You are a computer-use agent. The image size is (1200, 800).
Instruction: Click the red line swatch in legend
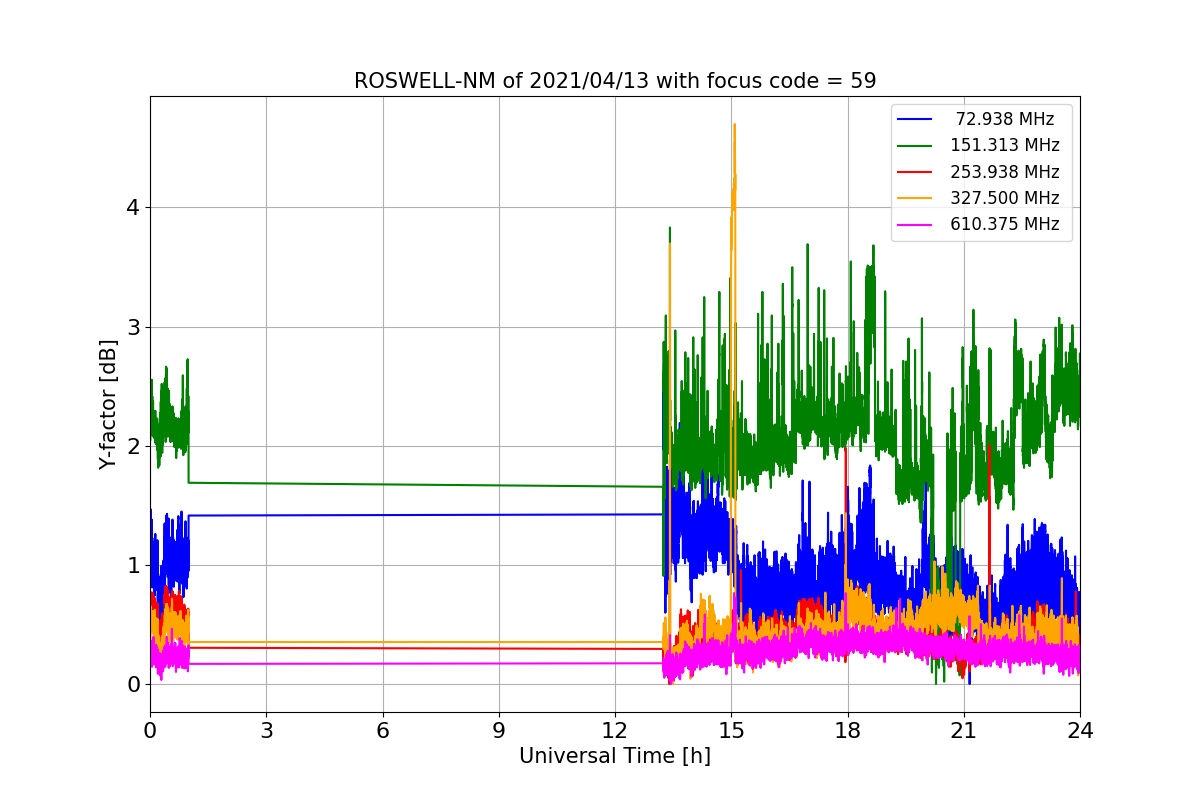pyautogui.click(x=915, y=172)
